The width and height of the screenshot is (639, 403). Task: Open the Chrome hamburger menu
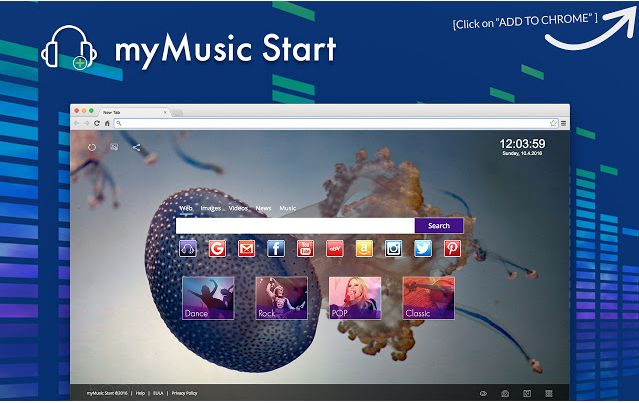click(x=564, y=123)
